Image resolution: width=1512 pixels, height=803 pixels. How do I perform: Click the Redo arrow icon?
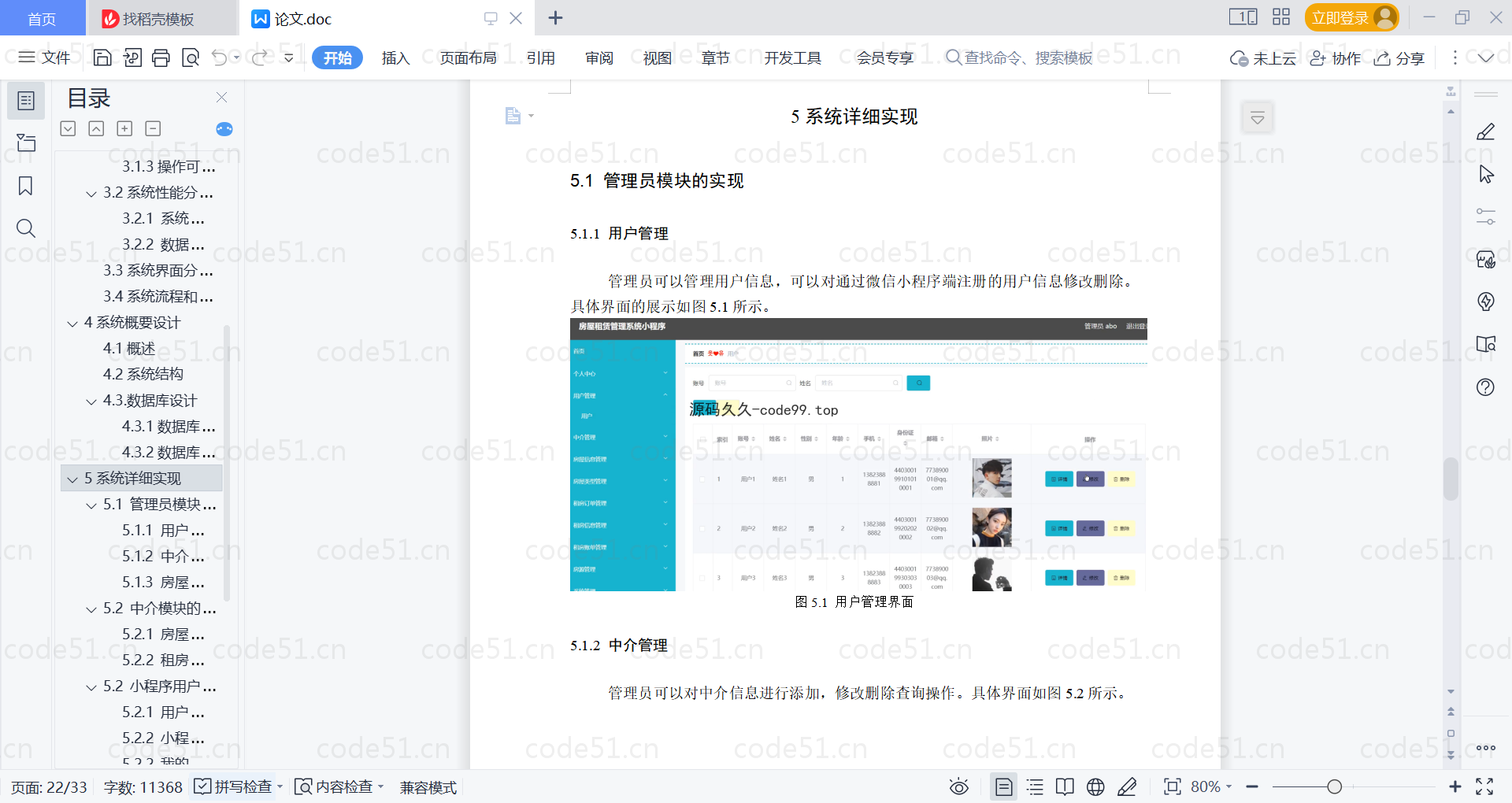(259, 57)
